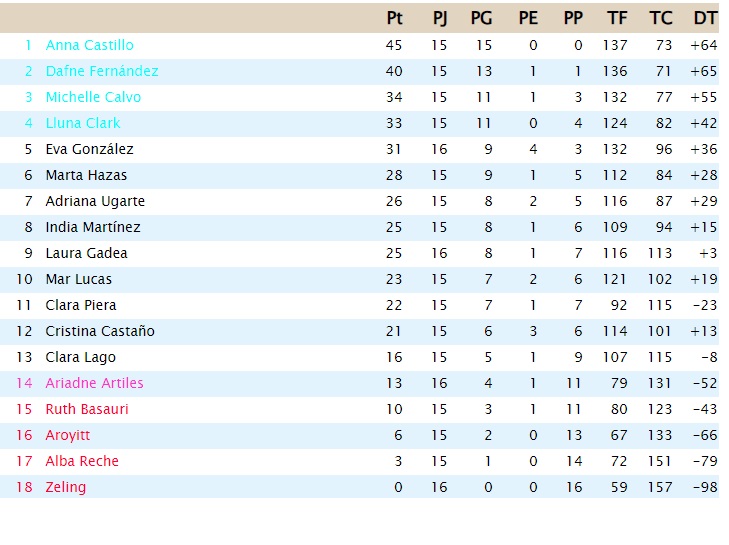Open the Lluna Clark entry
The width and height of the screenshot is (729, 545).
83,123
